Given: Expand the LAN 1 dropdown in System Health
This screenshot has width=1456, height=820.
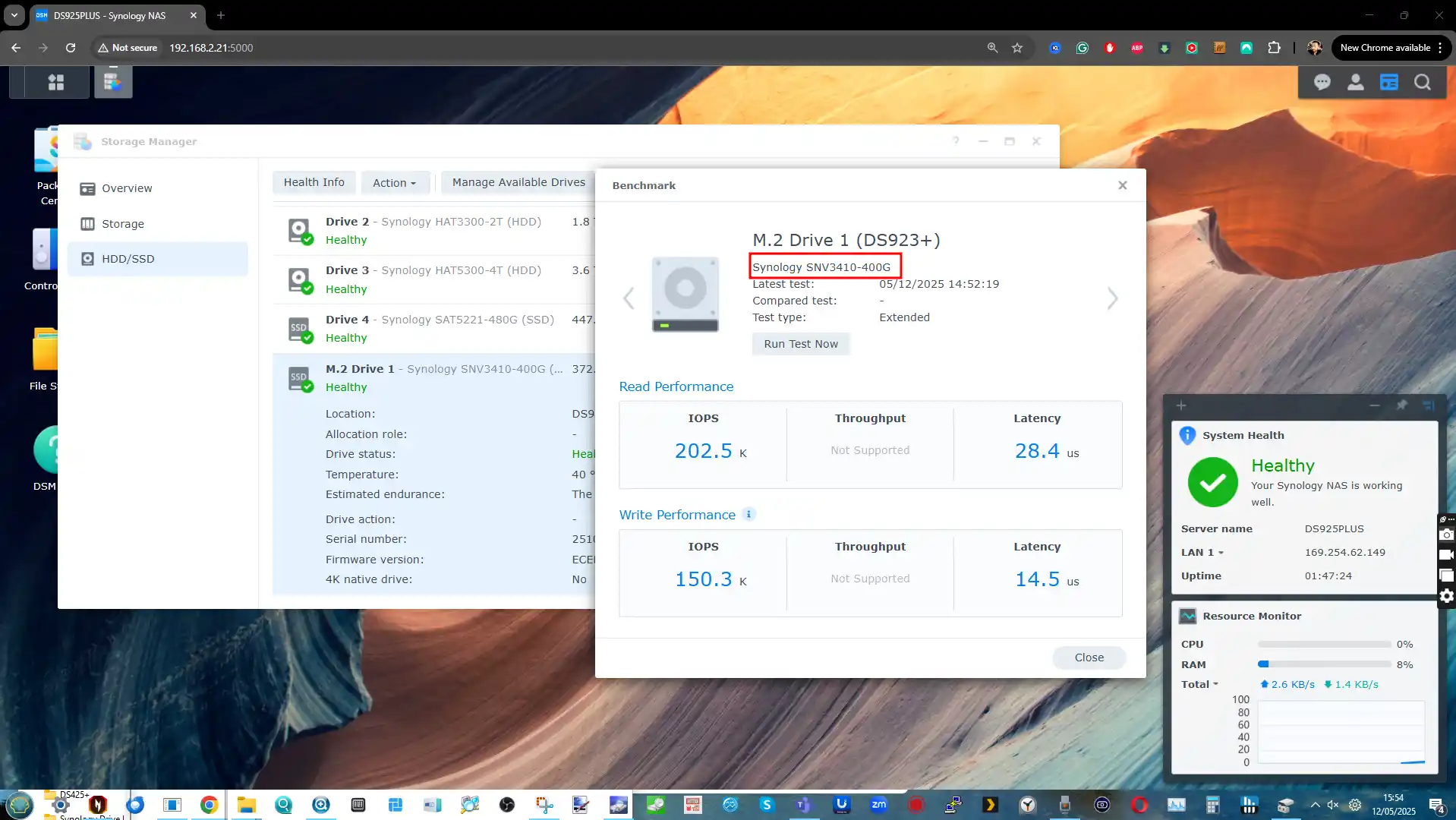Looking at the screenshot, I should 1221,553.
